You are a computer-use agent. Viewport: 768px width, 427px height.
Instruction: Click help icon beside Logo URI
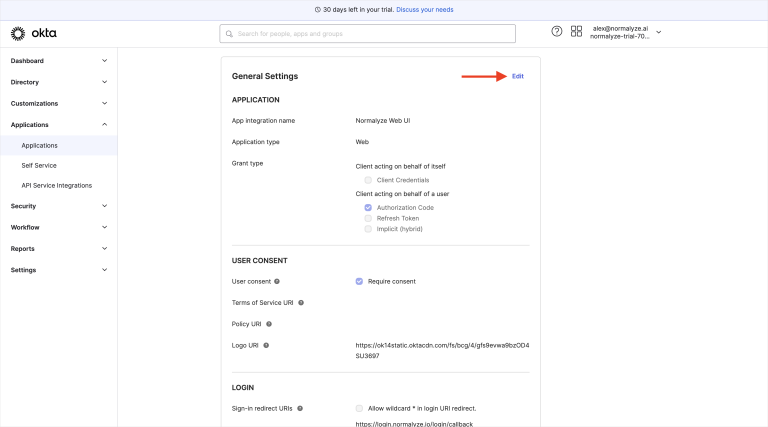(266, 345)
